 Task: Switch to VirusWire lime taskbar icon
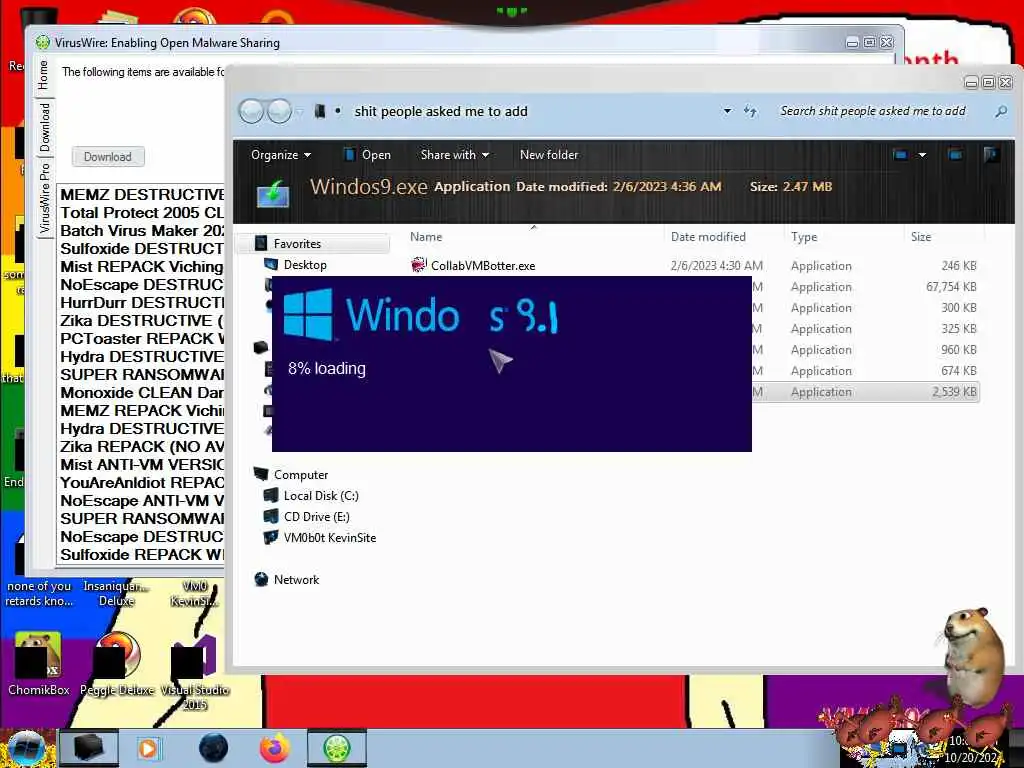point(337,748)
